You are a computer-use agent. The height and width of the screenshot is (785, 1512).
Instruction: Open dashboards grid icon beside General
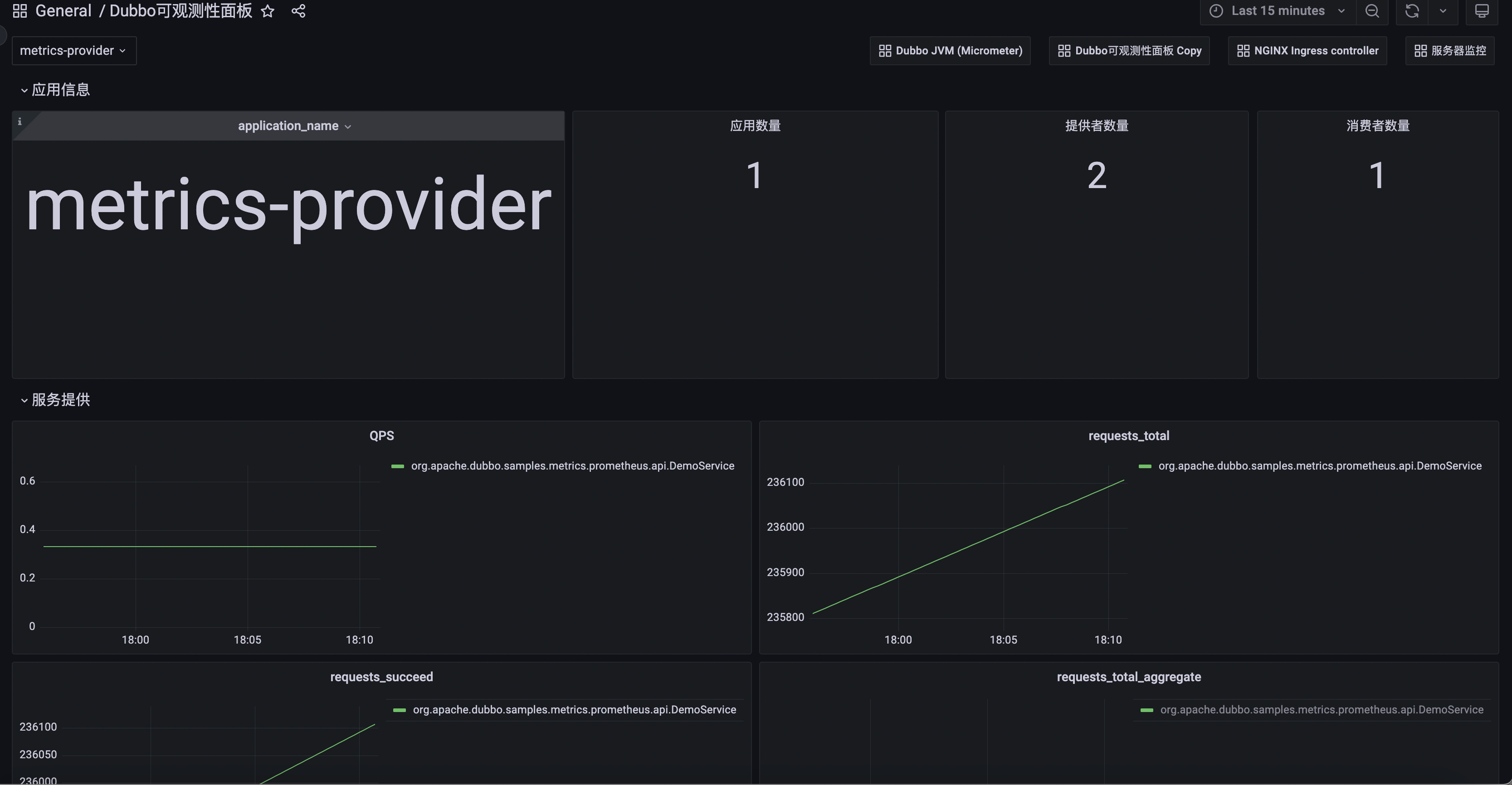(20, 11)
